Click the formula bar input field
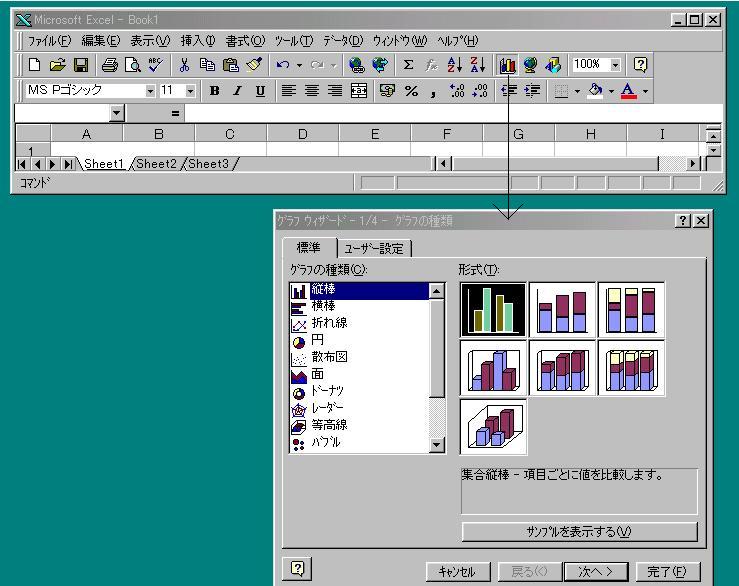 click(x=452, y=113)
